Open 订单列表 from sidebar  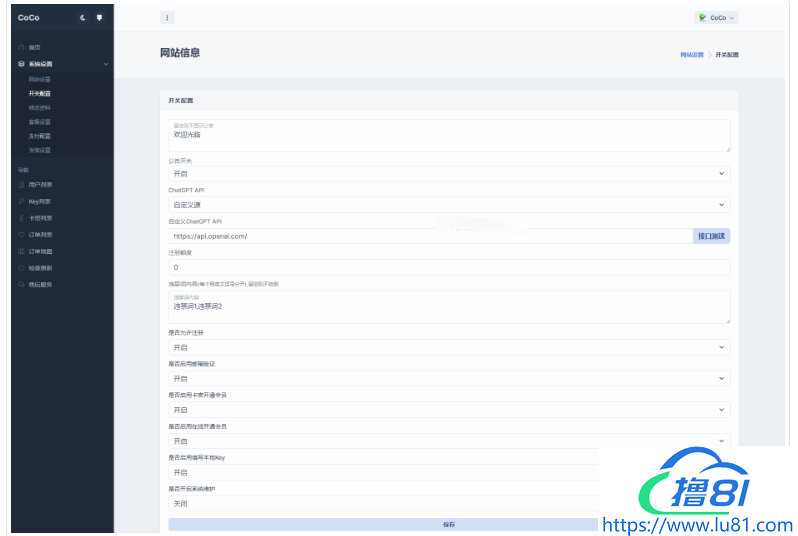tap(40, 235)
